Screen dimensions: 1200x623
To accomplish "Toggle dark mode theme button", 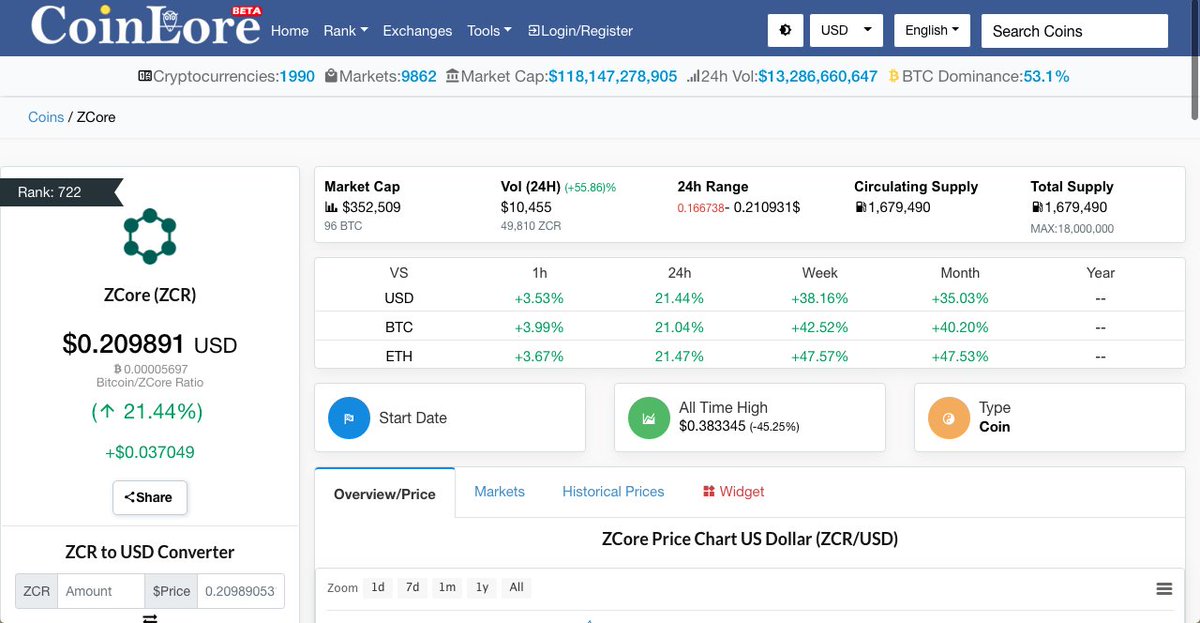I will (x=785, y=30).
